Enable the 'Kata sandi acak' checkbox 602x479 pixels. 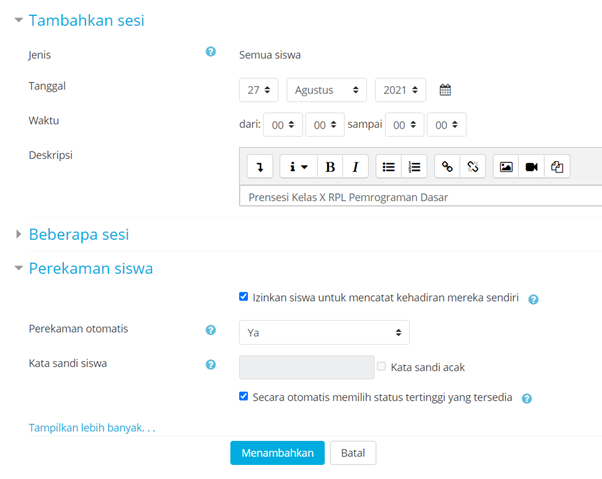[x=381, y=367]
